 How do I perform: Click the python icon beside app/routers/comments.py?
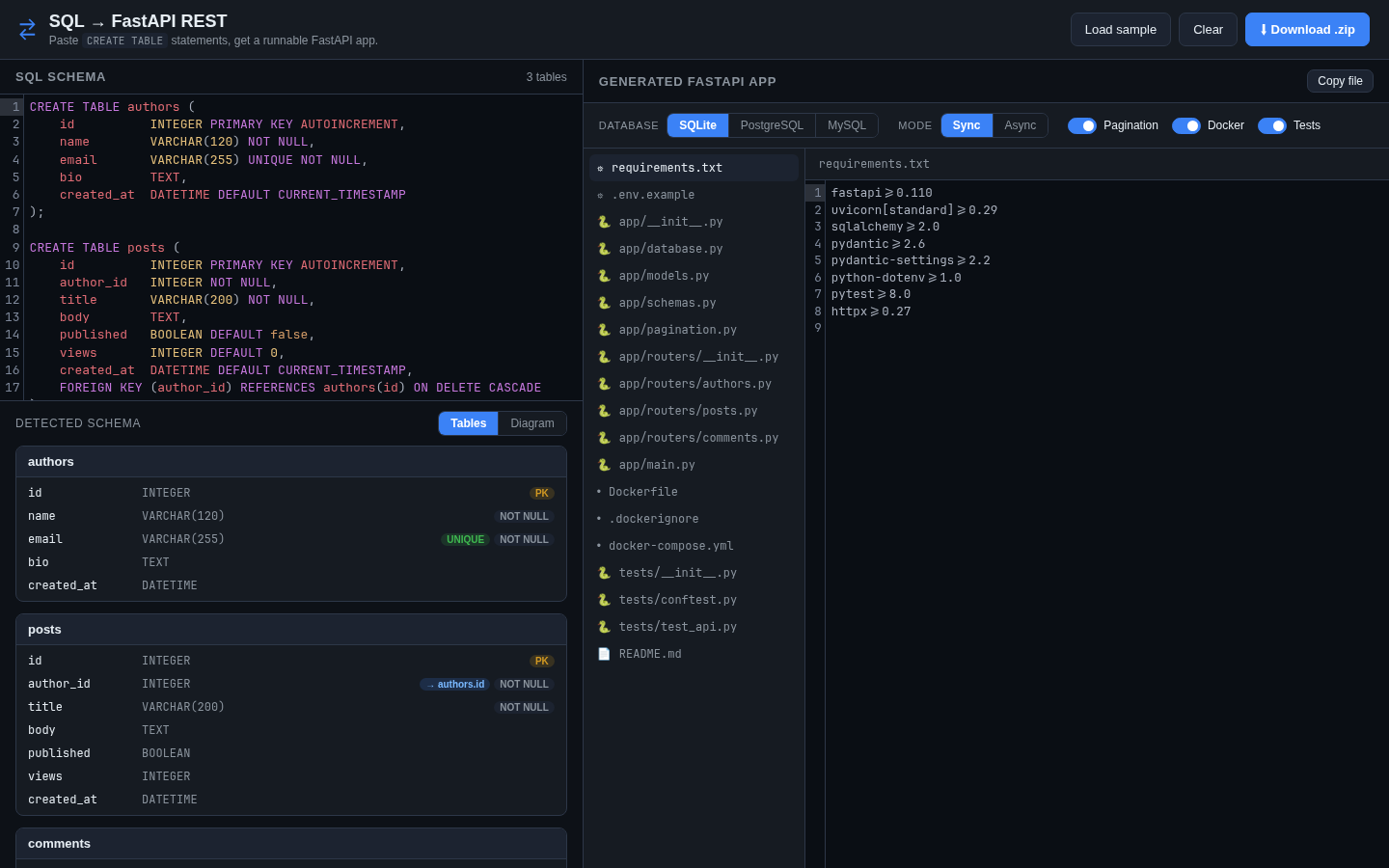(x=604, y=438)
